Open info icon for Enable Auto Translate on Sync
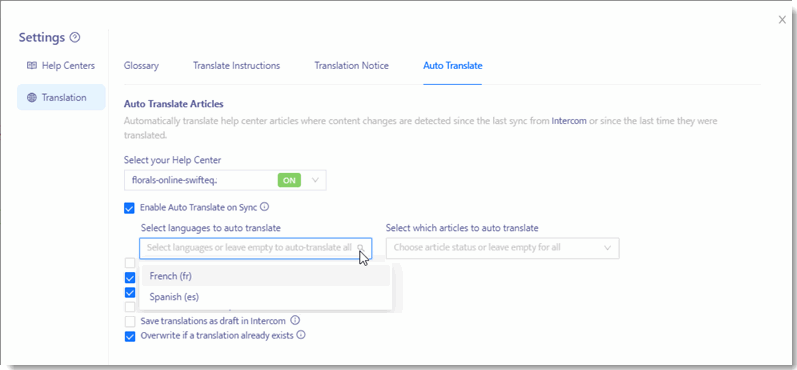The width and height of the screenshot is (797, 370). point(264,207)
